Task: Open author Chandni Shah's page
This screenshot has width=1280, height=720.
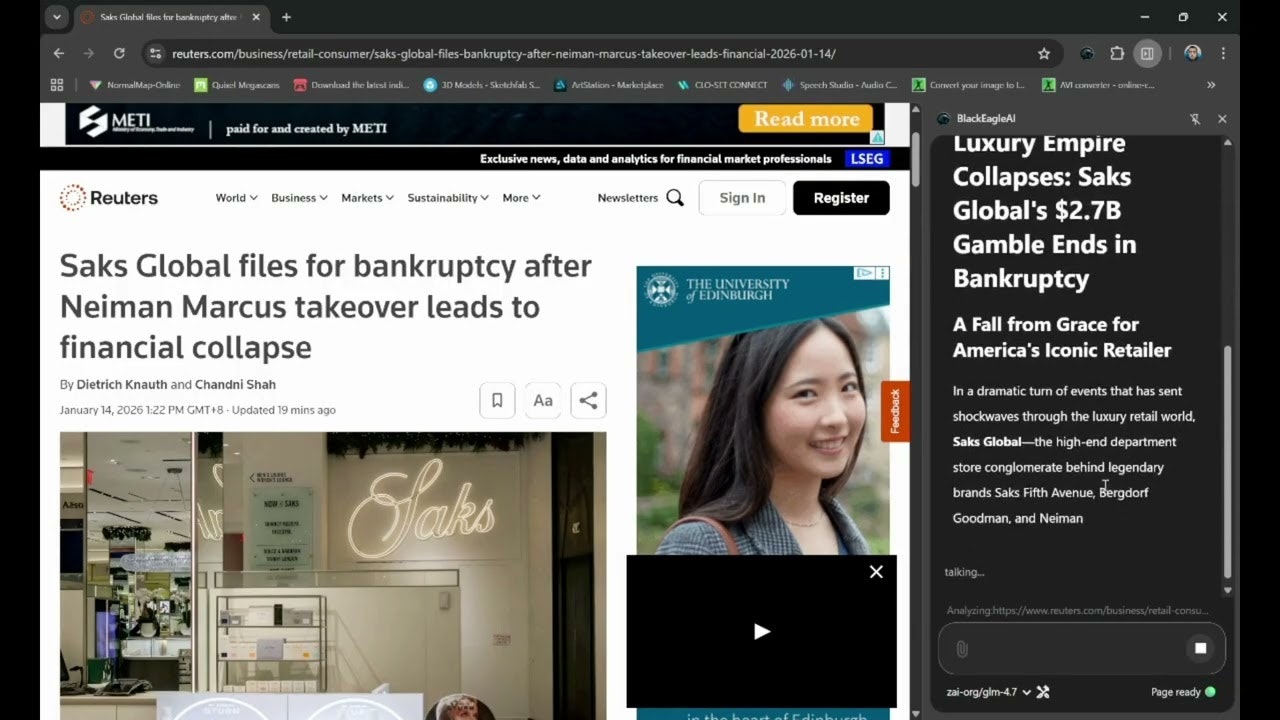Action: [235, 385]
